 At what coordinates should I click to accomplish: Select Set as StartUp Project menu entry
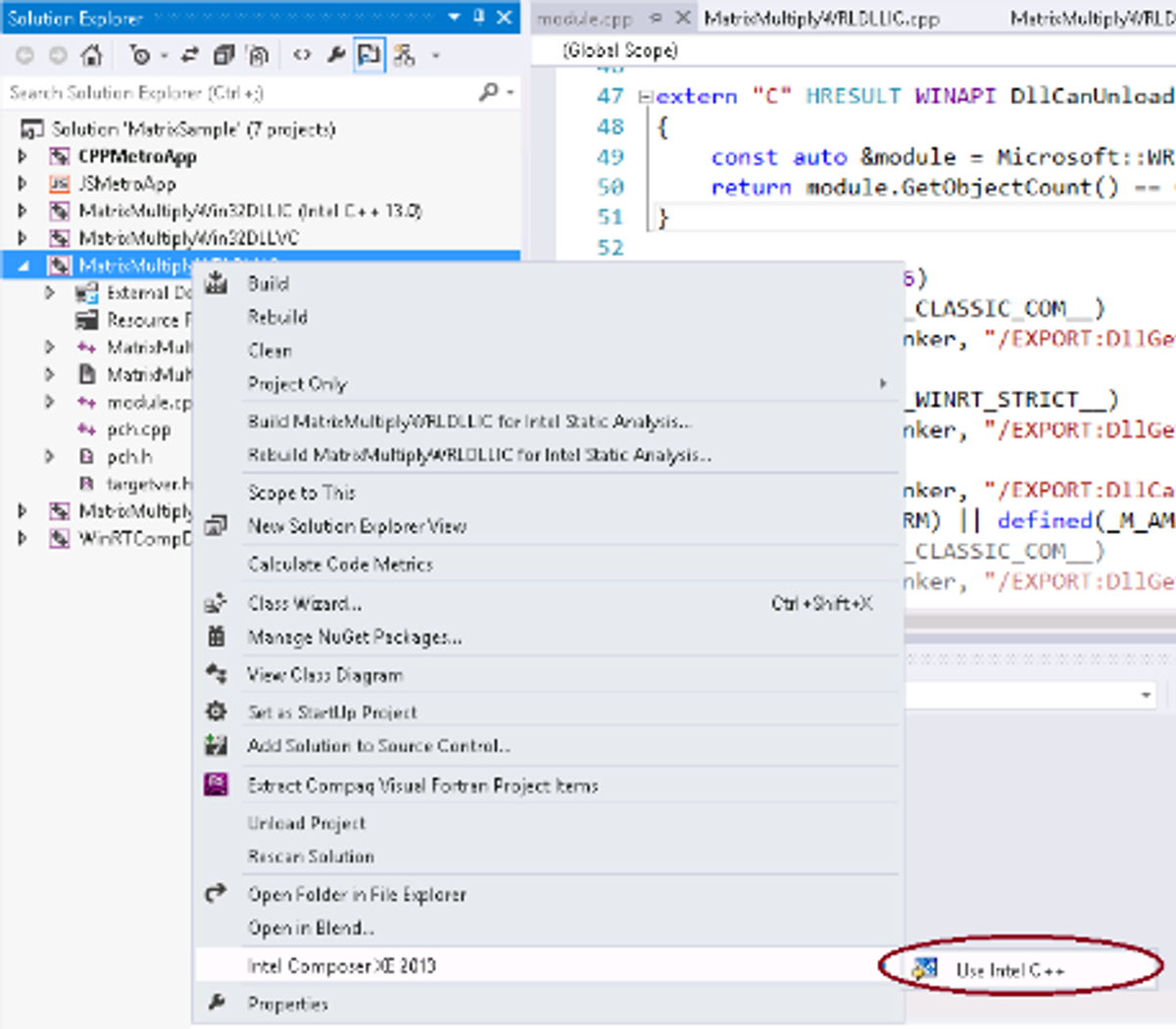[x=331, y=712]
